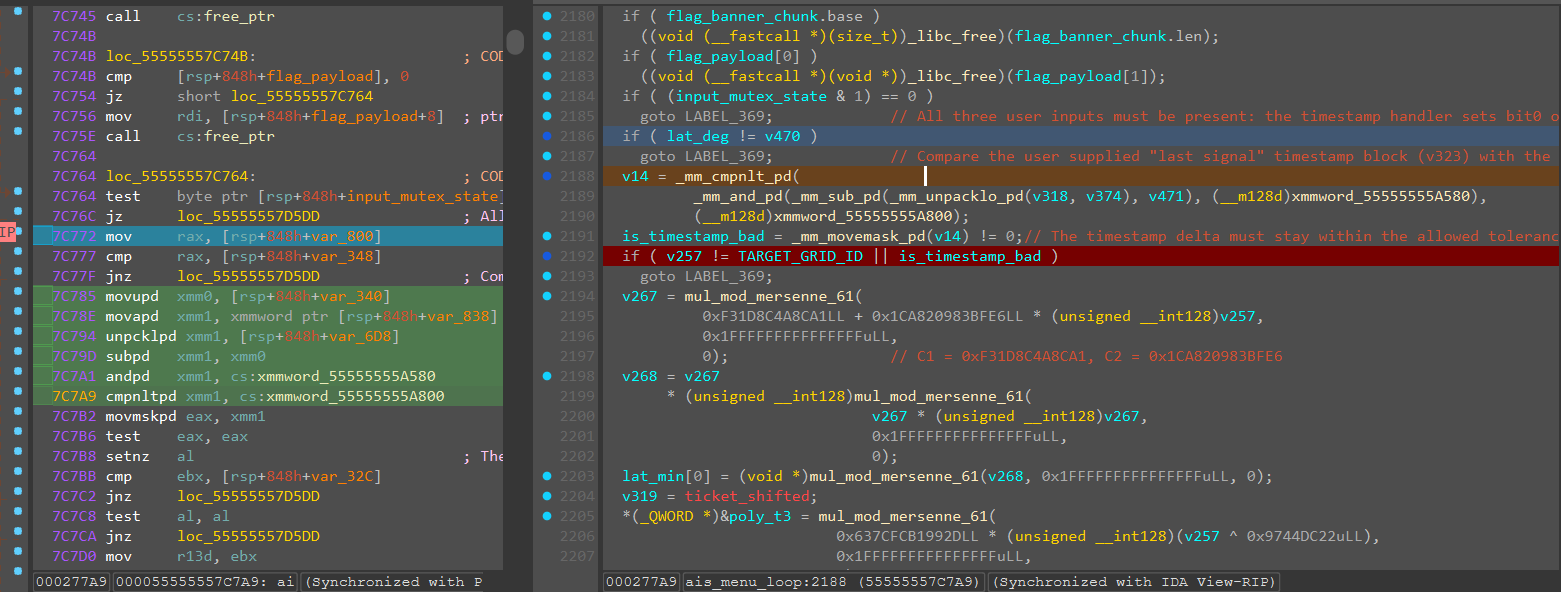The image size is (1561, 592).
Task: Click flag_banner_chunk.len in line 2181
Action: (x=1110, y=37)
